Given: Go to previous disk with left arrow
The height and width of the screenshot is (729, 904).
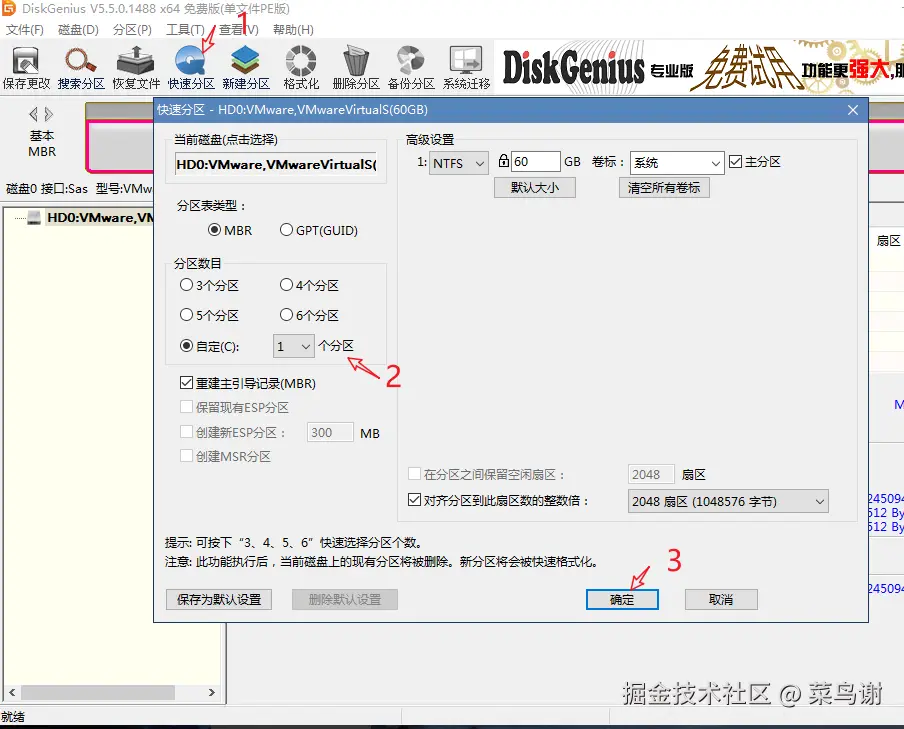Looking at the screenshot, I should tap(33, 114).
